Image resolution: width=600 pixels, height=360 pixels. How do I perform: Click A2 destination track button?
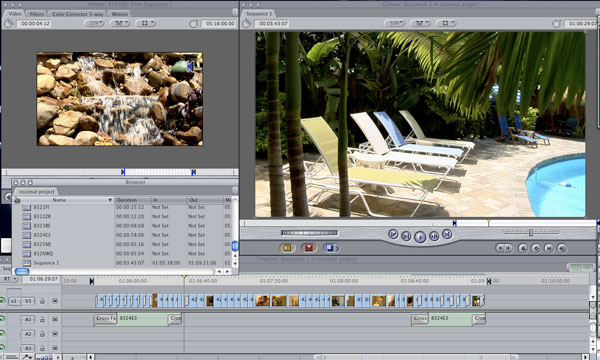tap(28, 334)
